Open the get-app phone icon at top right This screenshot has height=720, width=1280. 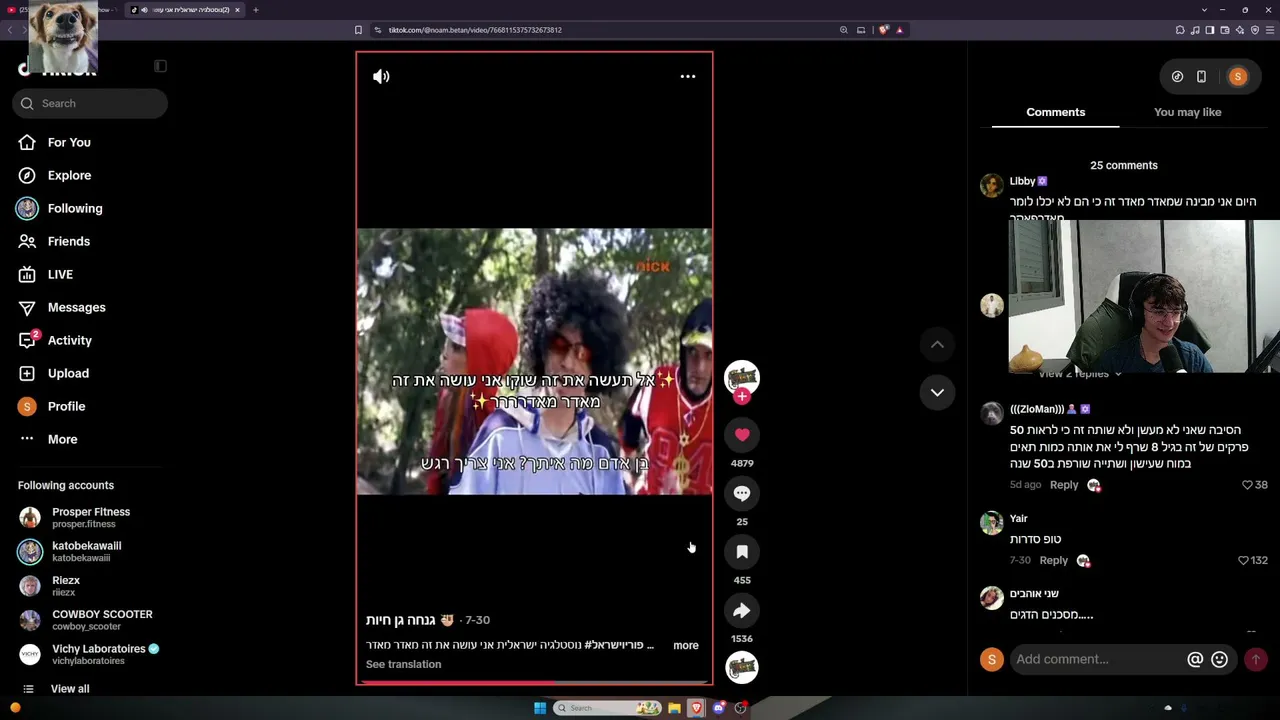1201,77
